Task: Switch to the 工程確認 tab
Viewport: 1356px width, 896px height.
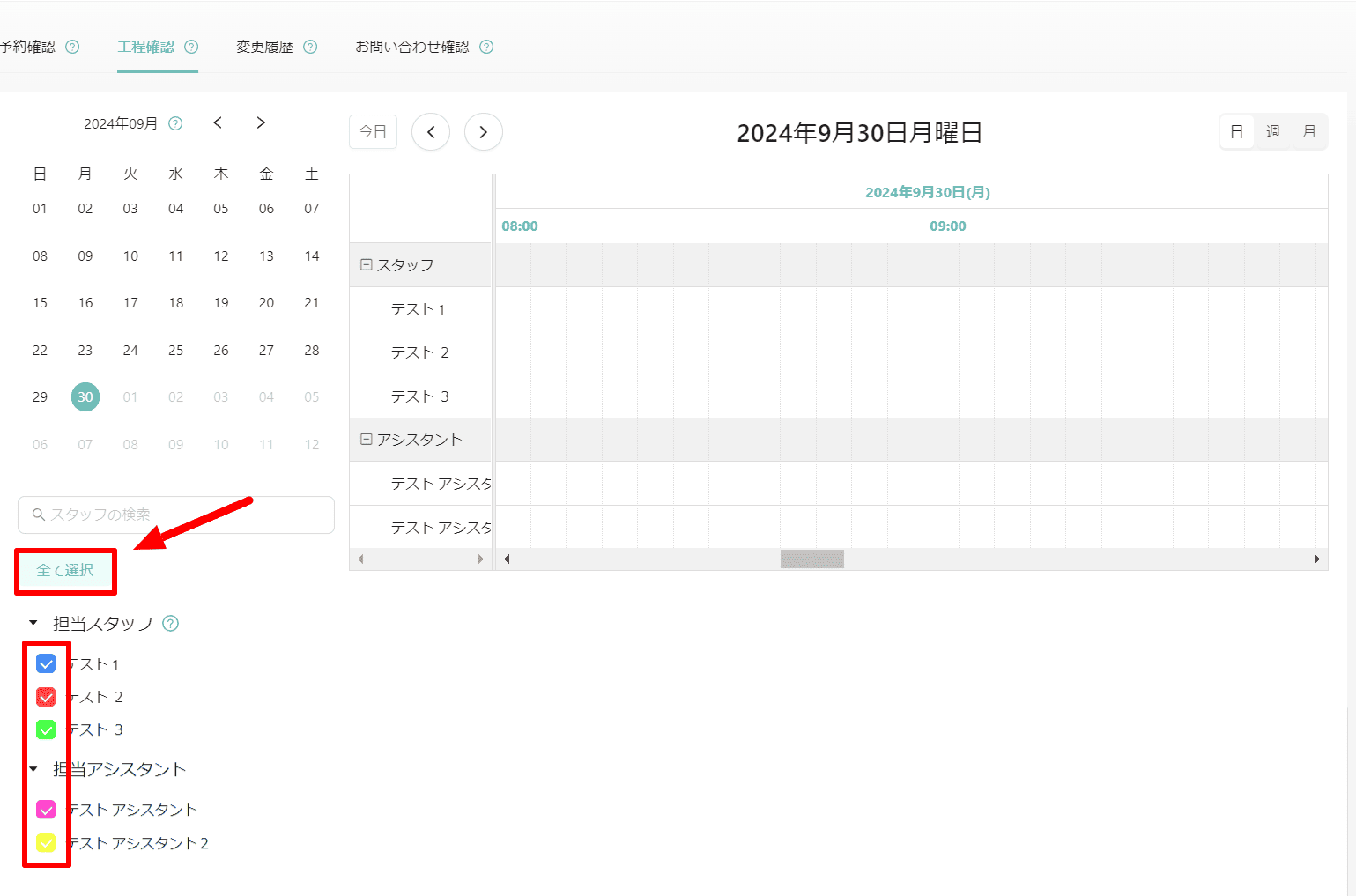Action: click(146, 47)
